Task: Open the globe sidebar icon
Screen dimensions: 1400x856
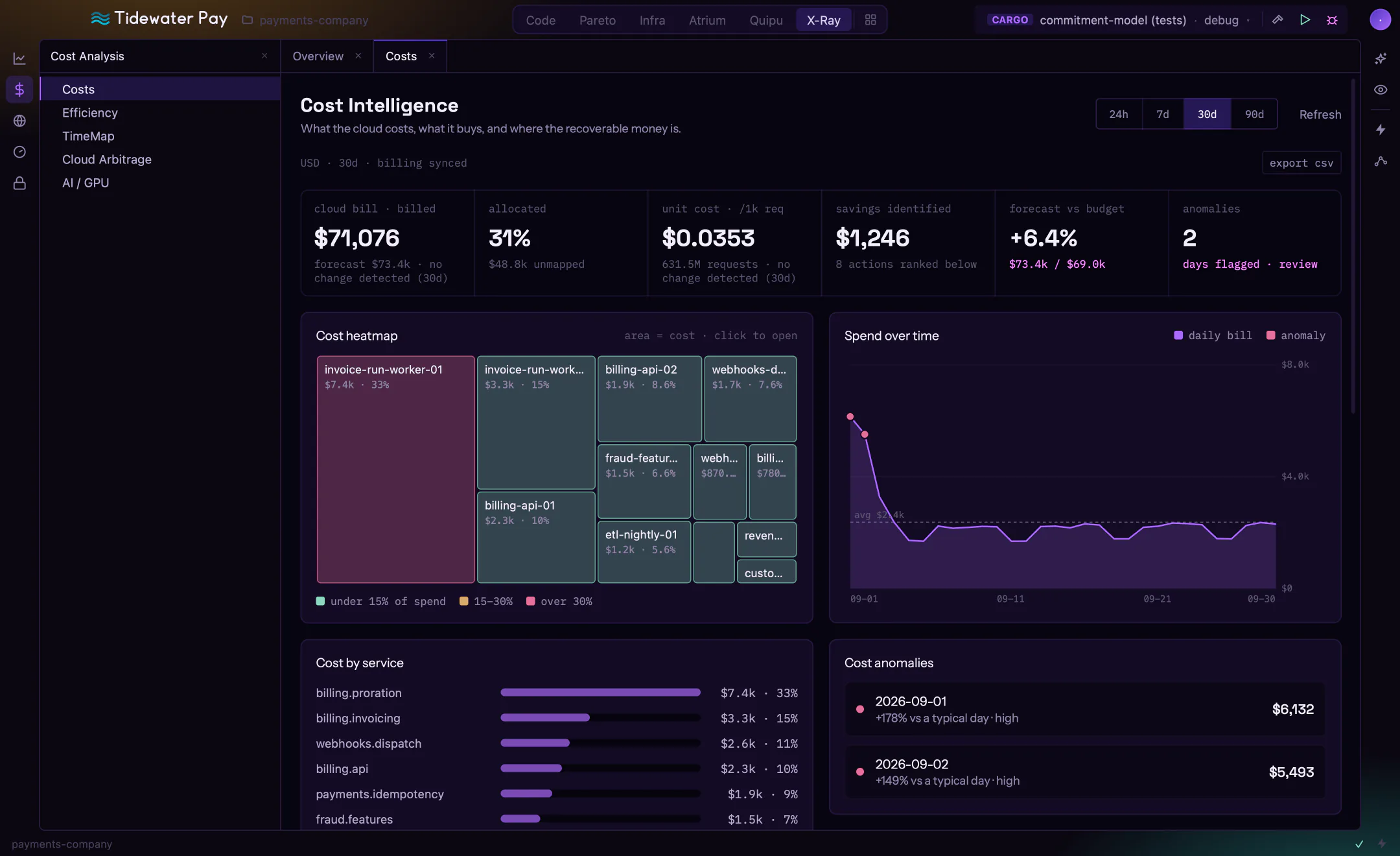Action: (x=19, y=121)
